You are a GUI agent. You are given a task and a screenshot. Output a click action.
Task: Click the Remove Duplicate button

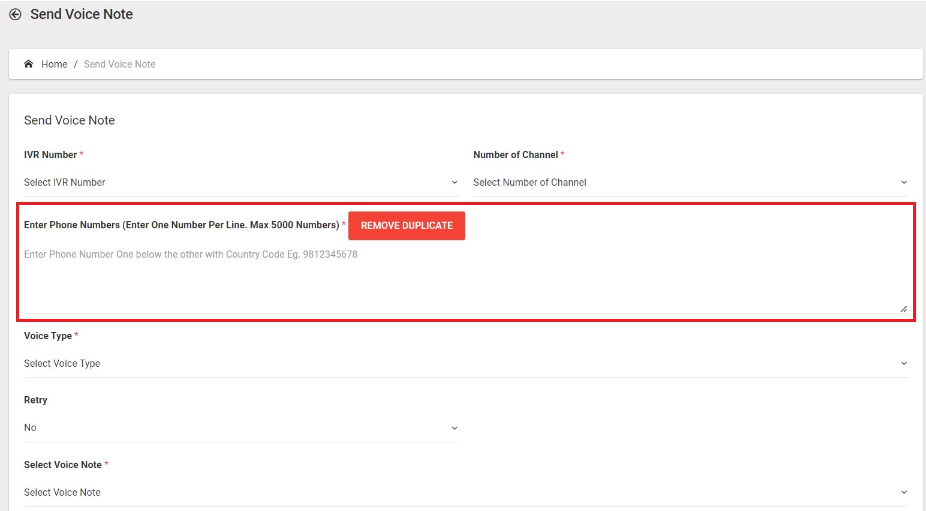click(x=406, y=226)
